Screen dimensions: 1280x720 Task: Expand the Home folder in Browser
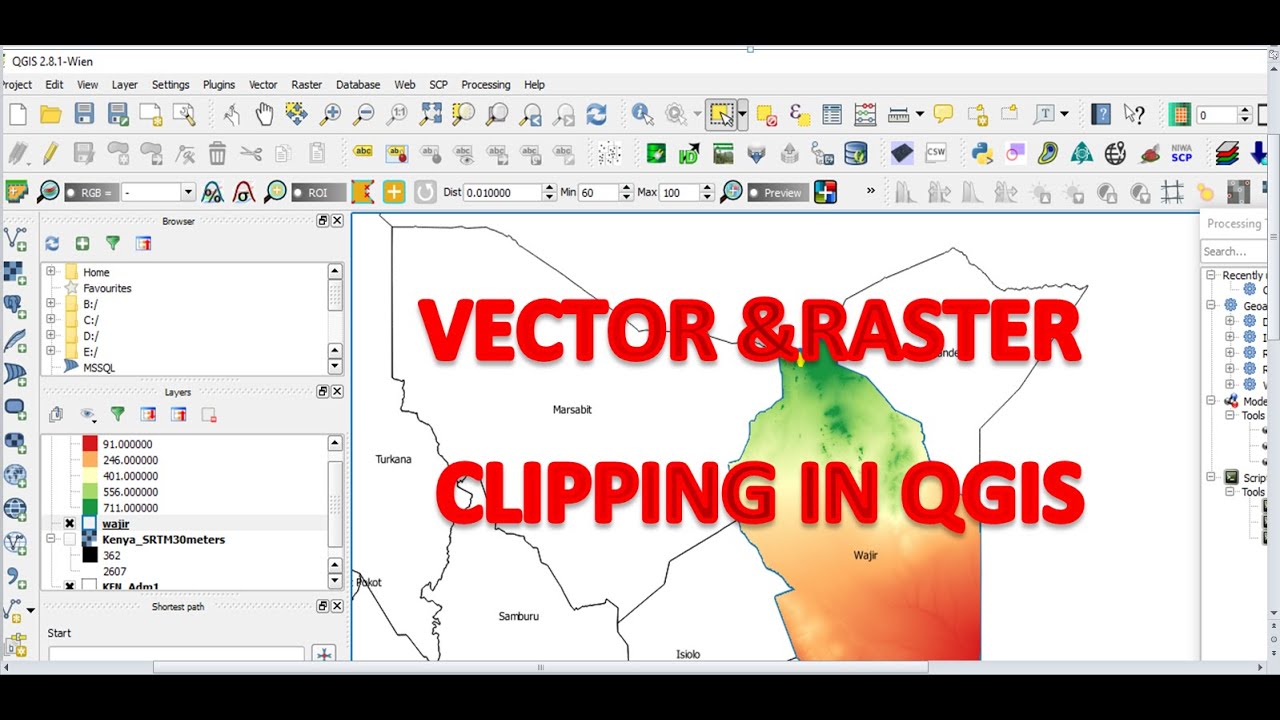coord(50,272)
